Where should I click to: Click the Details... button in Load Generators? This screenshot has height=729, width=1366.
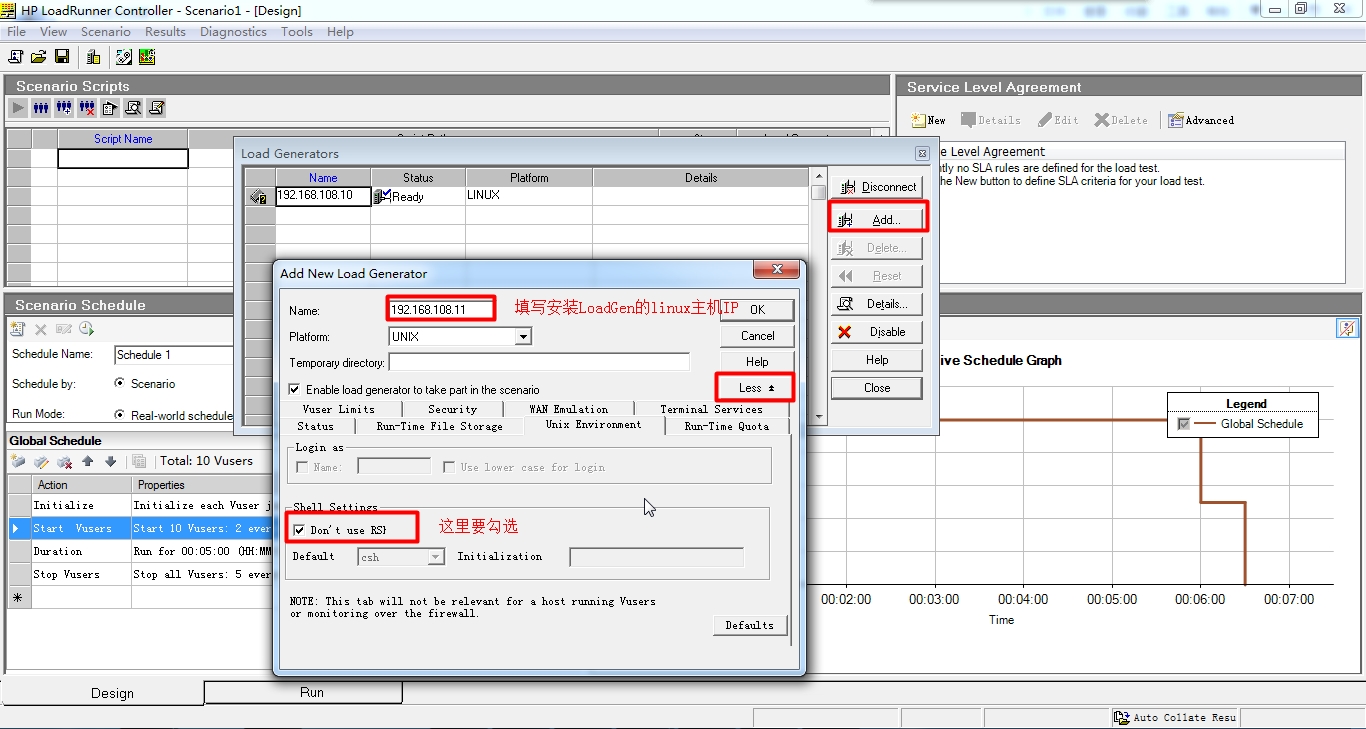(x=877, y=304)
